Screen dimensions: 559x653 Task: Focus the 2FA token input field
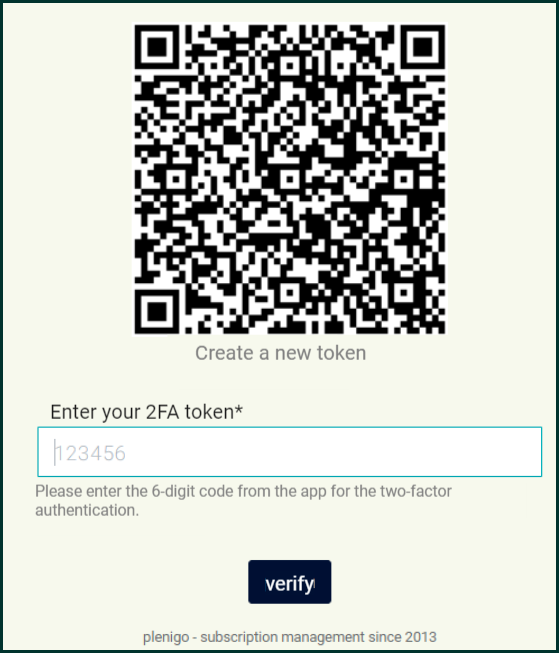click(x=289, y=452)
